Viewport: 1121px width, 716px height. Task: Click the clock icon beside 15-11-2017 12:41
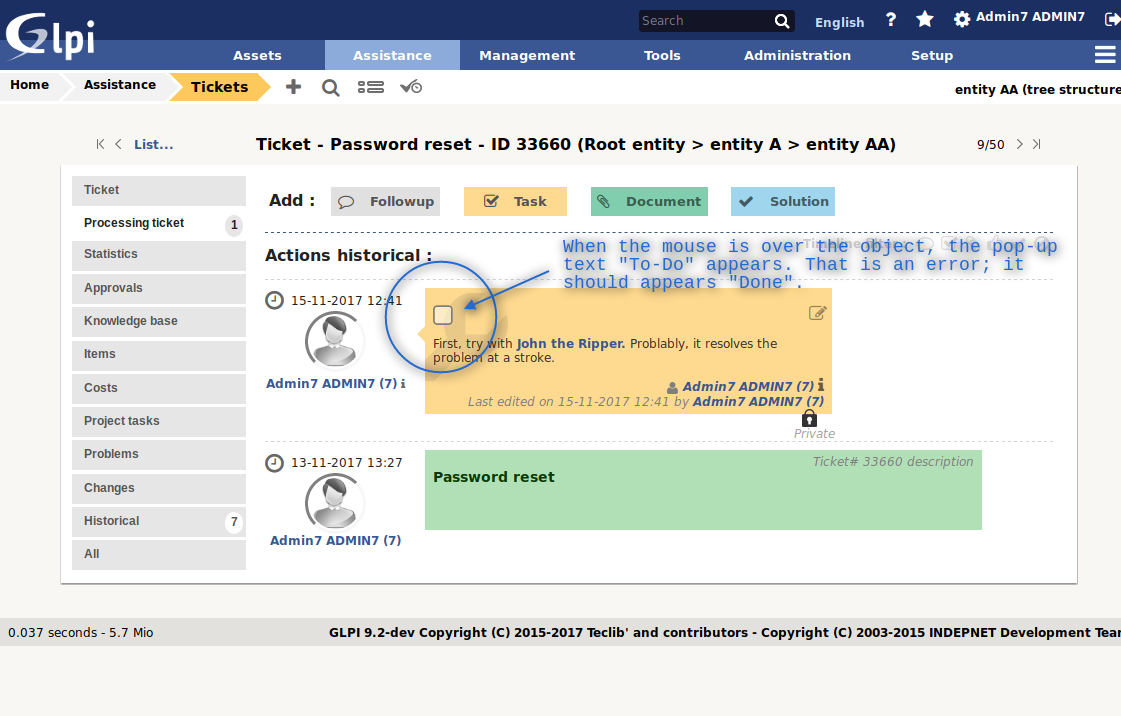(x=275, y=300)
